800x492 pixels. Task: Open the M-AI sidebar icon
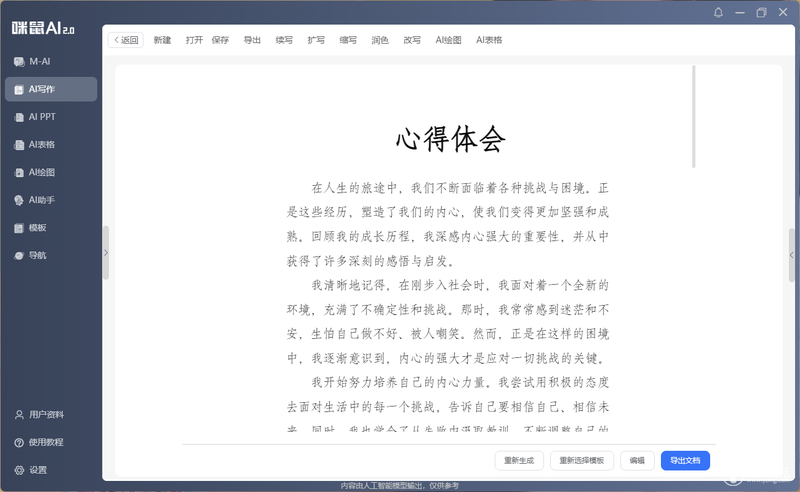coord(19,62)
